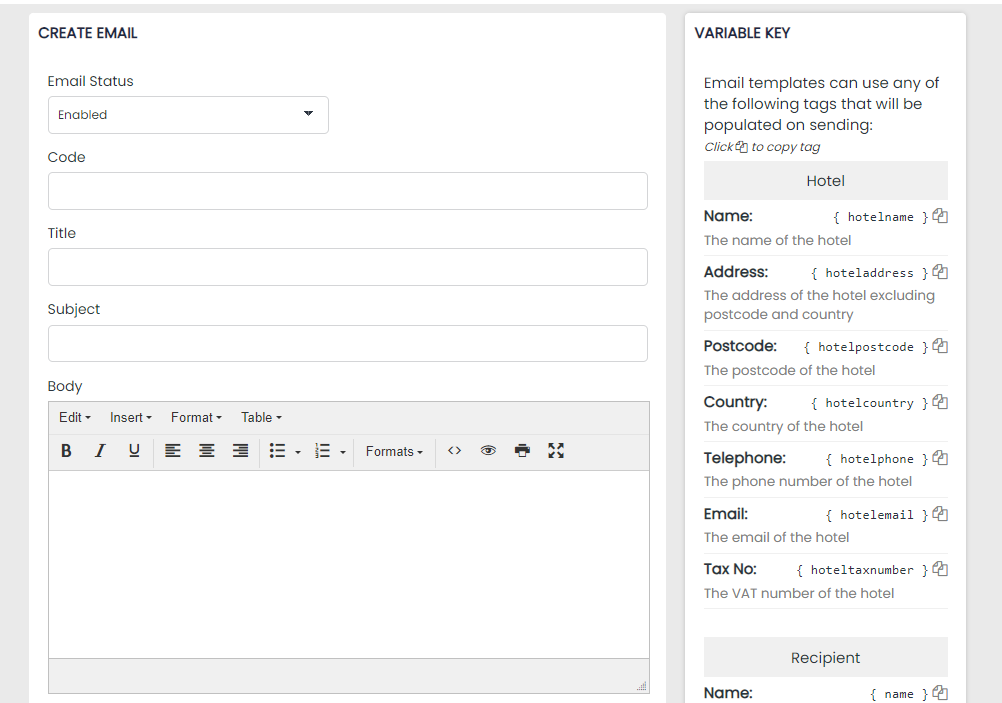Image resolution: width=1002 pixels, height=703 pixels.
Task: Print the email body content
Action: click(522, 451)
